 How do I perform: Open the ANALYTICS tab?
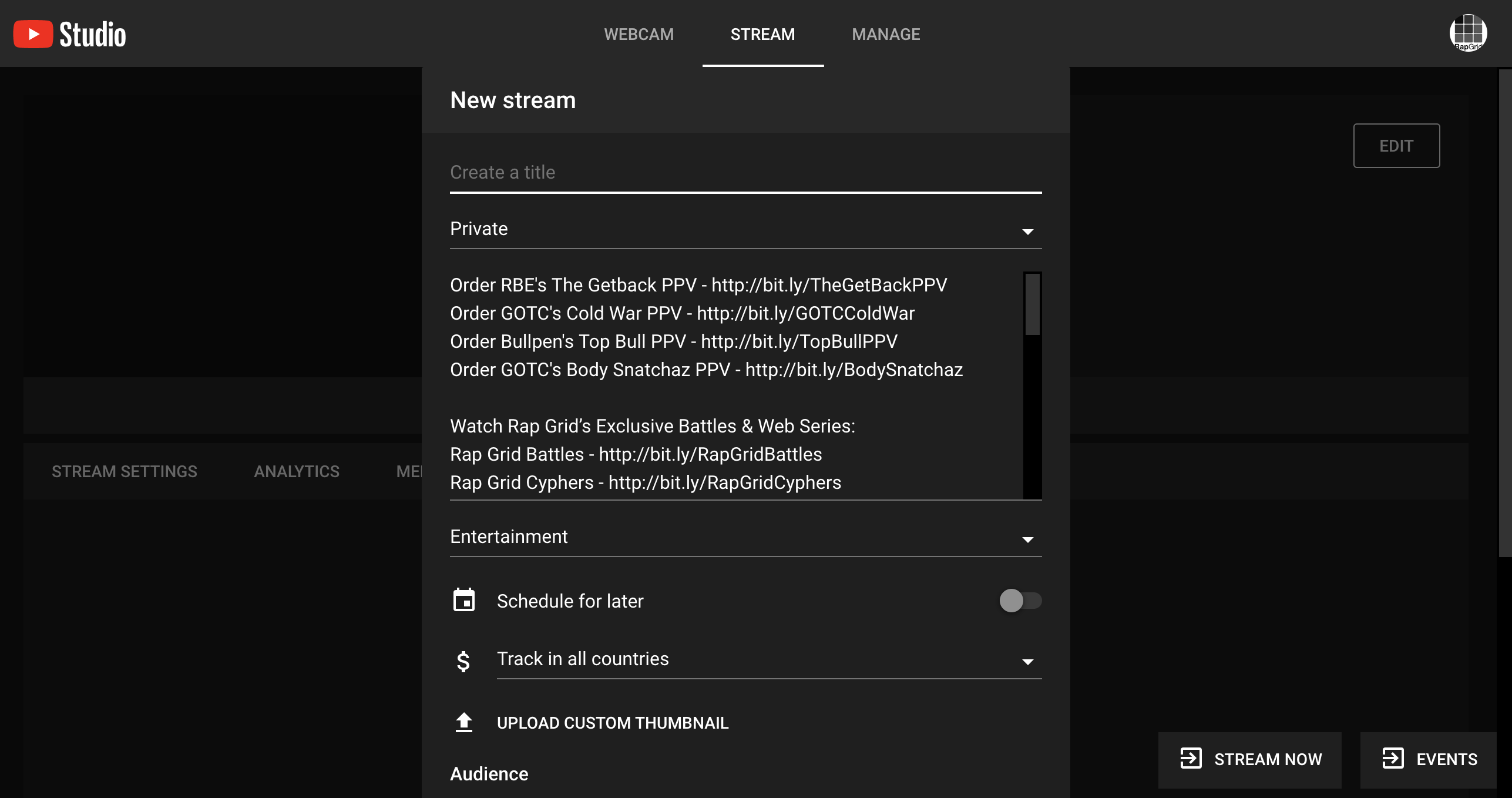click(297, 471)
